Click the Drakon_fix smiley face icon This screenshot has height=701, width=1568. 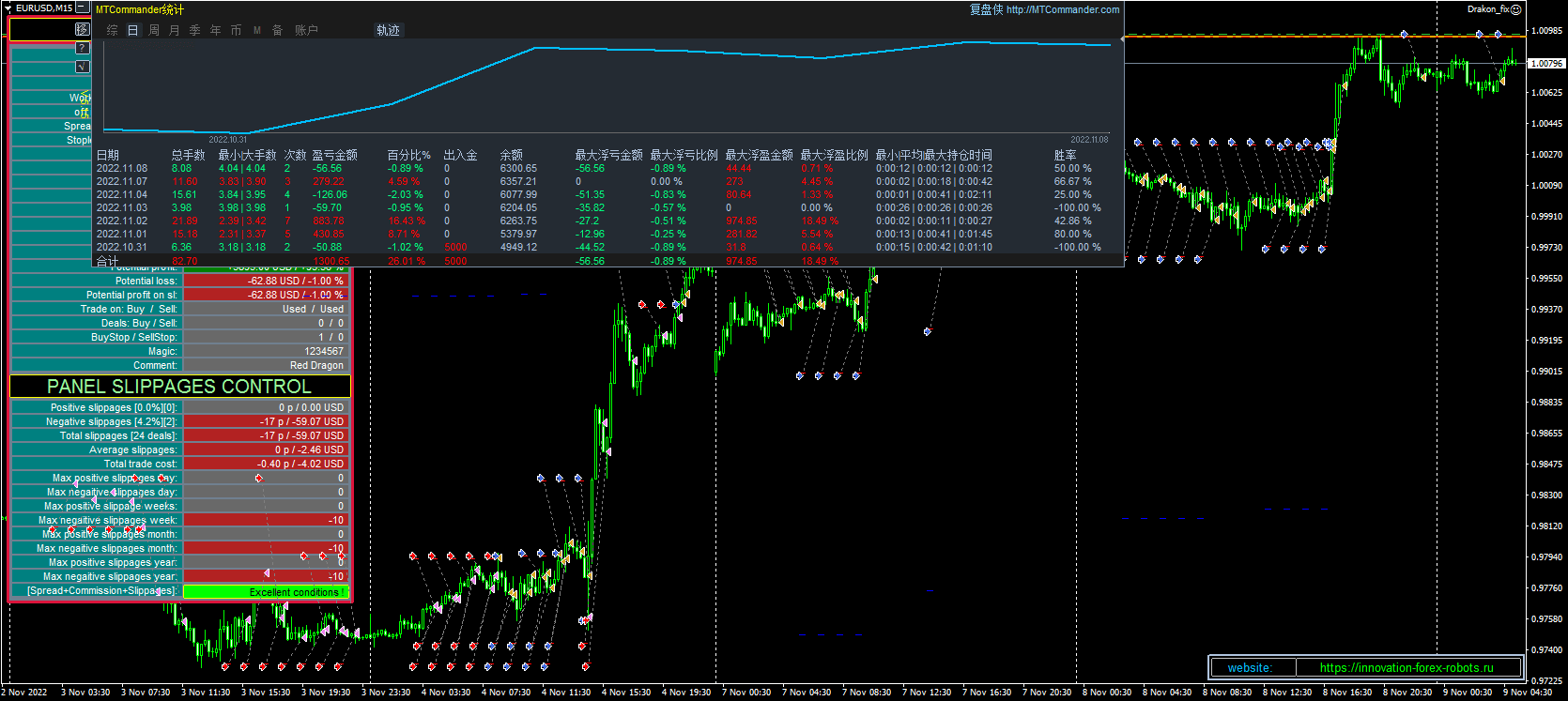(1515, 9)
